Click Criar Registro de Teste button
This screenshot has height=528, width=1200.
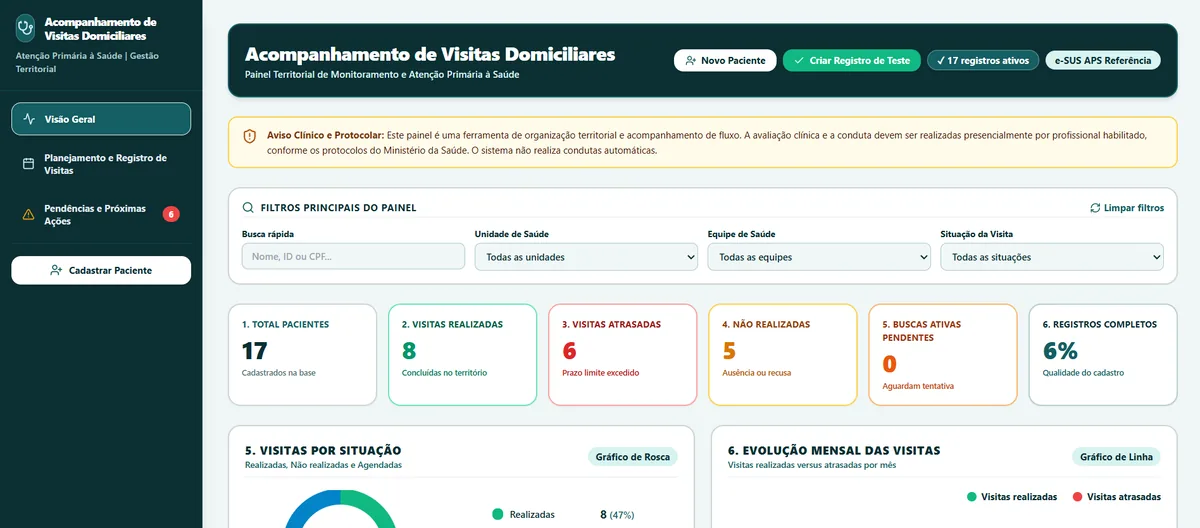(x=851, y=61)
